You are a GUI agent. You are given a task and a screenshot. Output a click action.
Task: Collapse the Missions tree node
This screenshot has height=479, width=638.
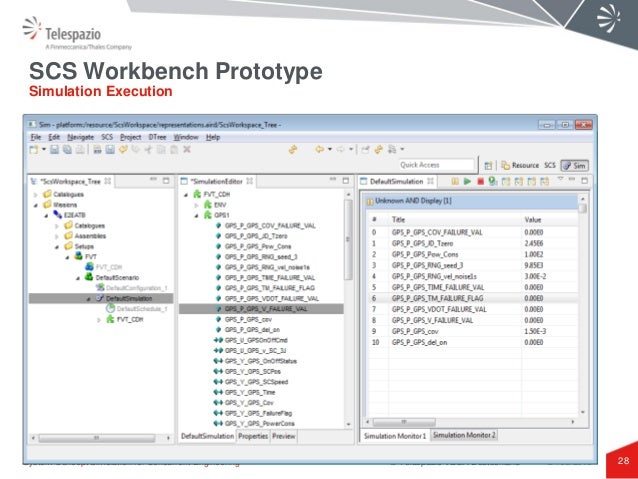click(36, 205)
